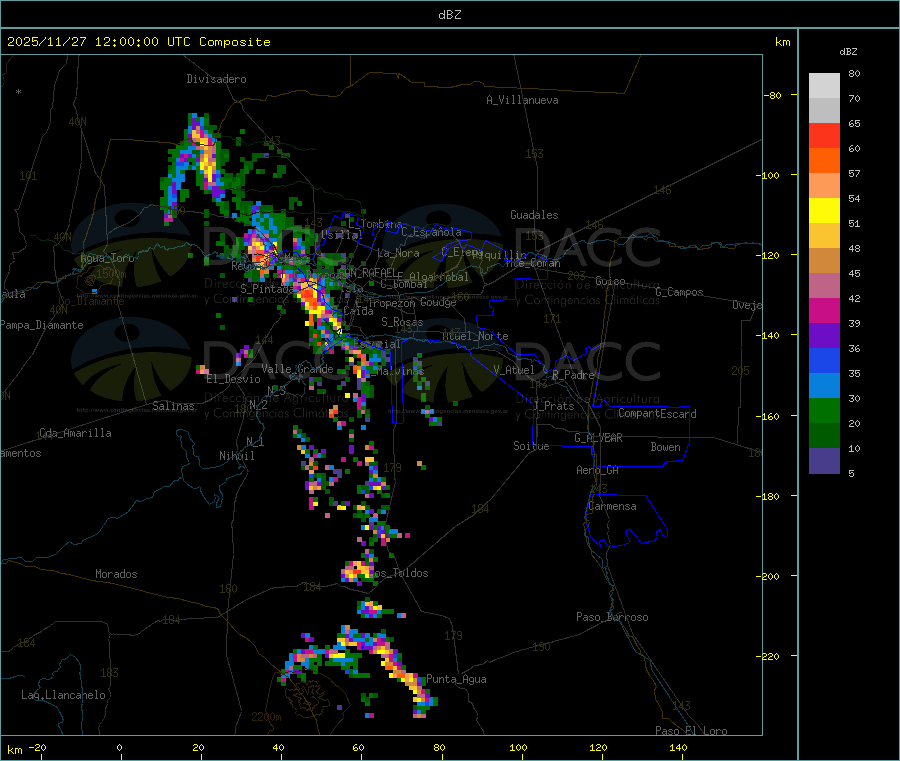The height and width of the screenshot is (761, 900).
Task: Click the Lag.Llancanelo map label
Action: 64,695
